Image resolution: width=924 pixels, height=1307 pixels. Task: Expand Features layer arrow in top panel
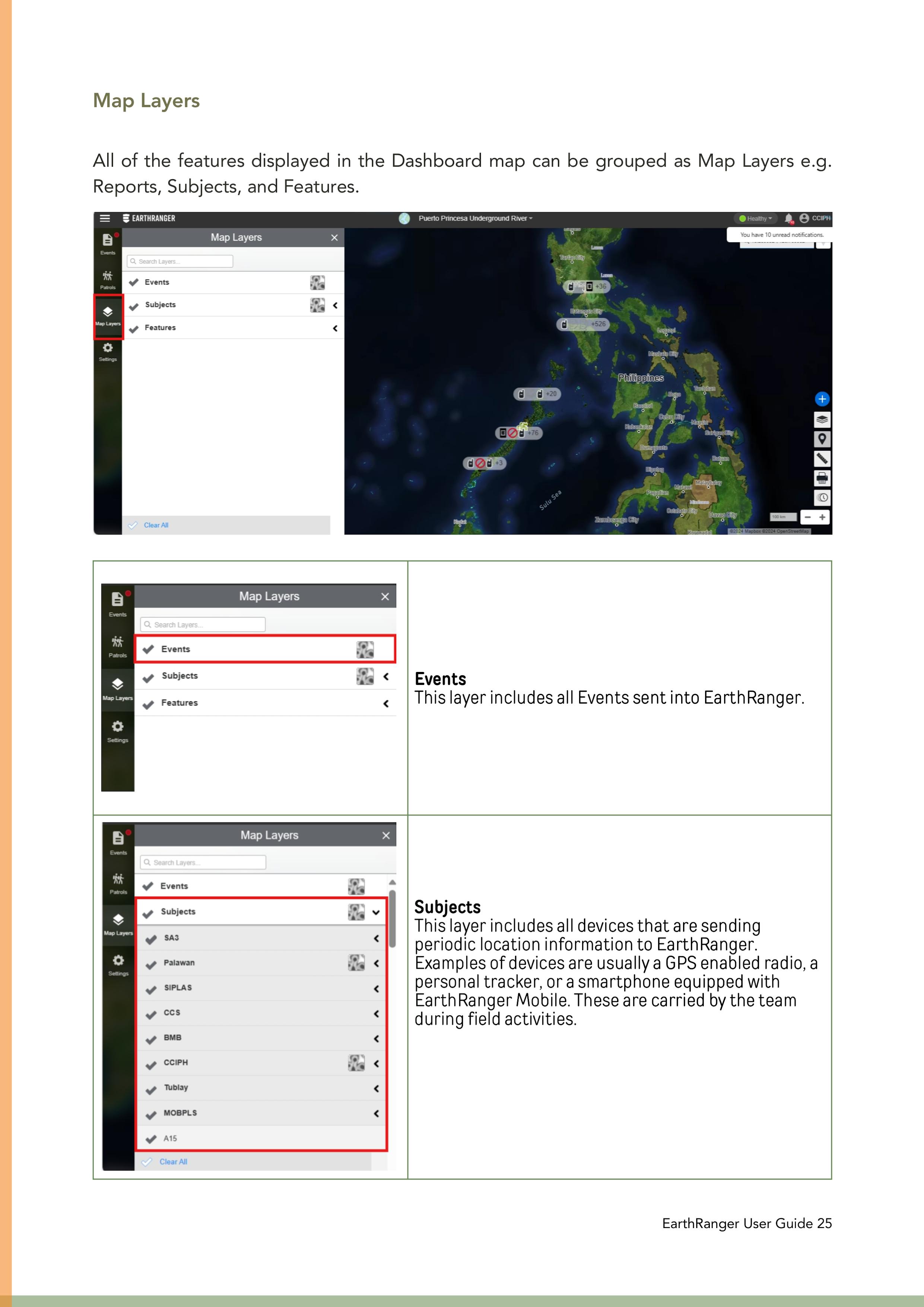[x=335, y=328]
